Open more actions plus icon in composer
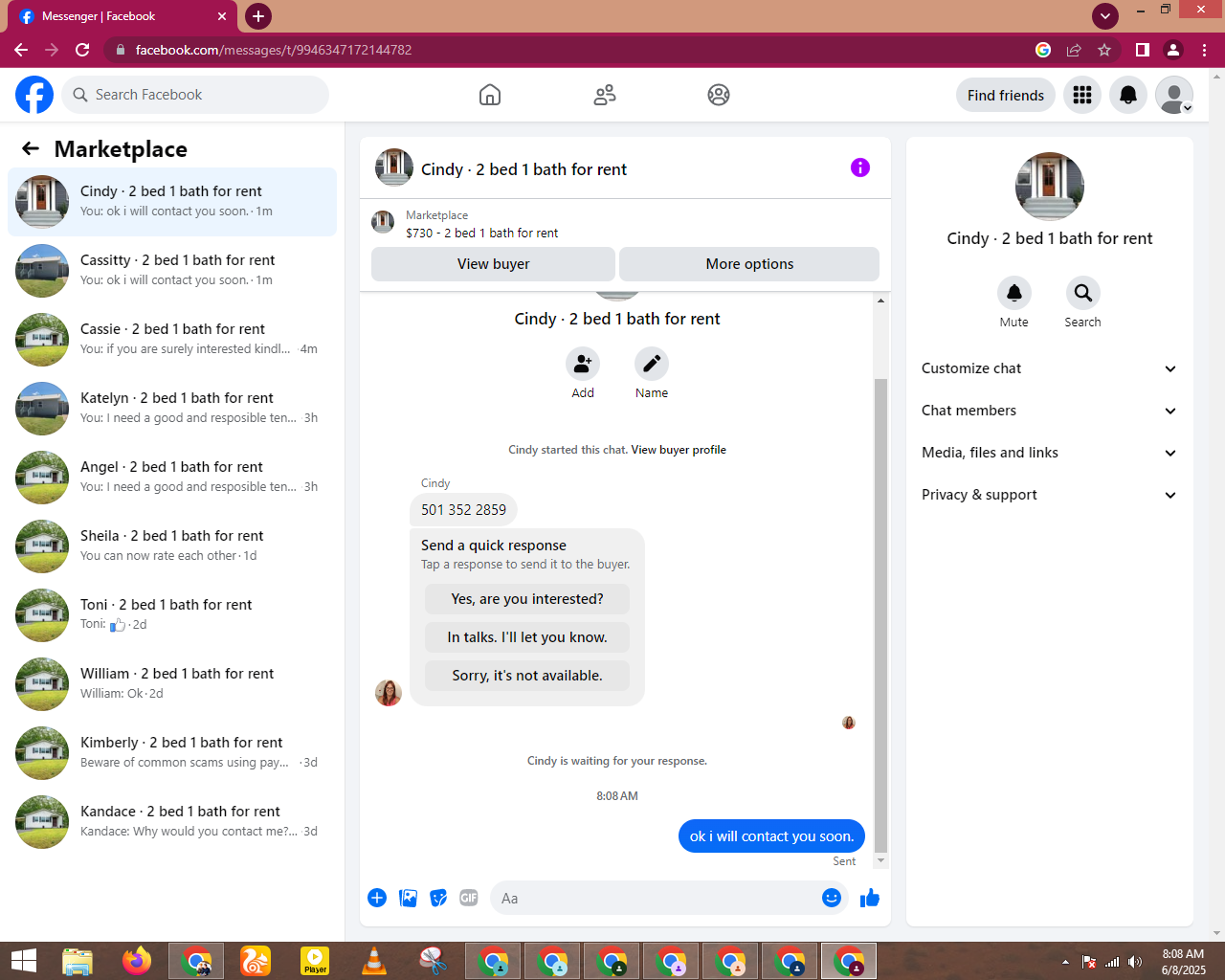 click(x=377, y=898)
